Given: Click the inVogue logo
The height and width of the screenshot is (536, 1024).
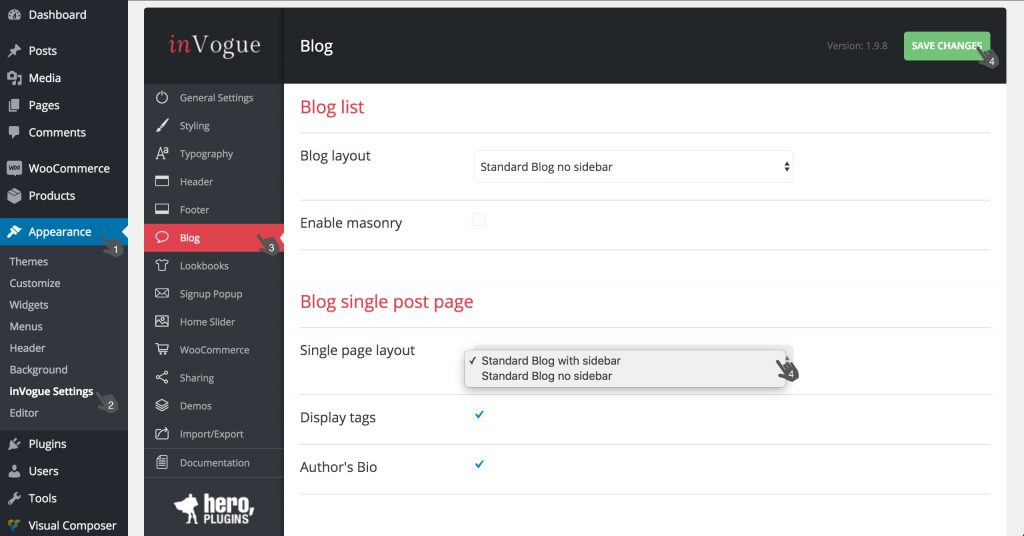Looking at the screenshot, I should [x=214, y=44].
